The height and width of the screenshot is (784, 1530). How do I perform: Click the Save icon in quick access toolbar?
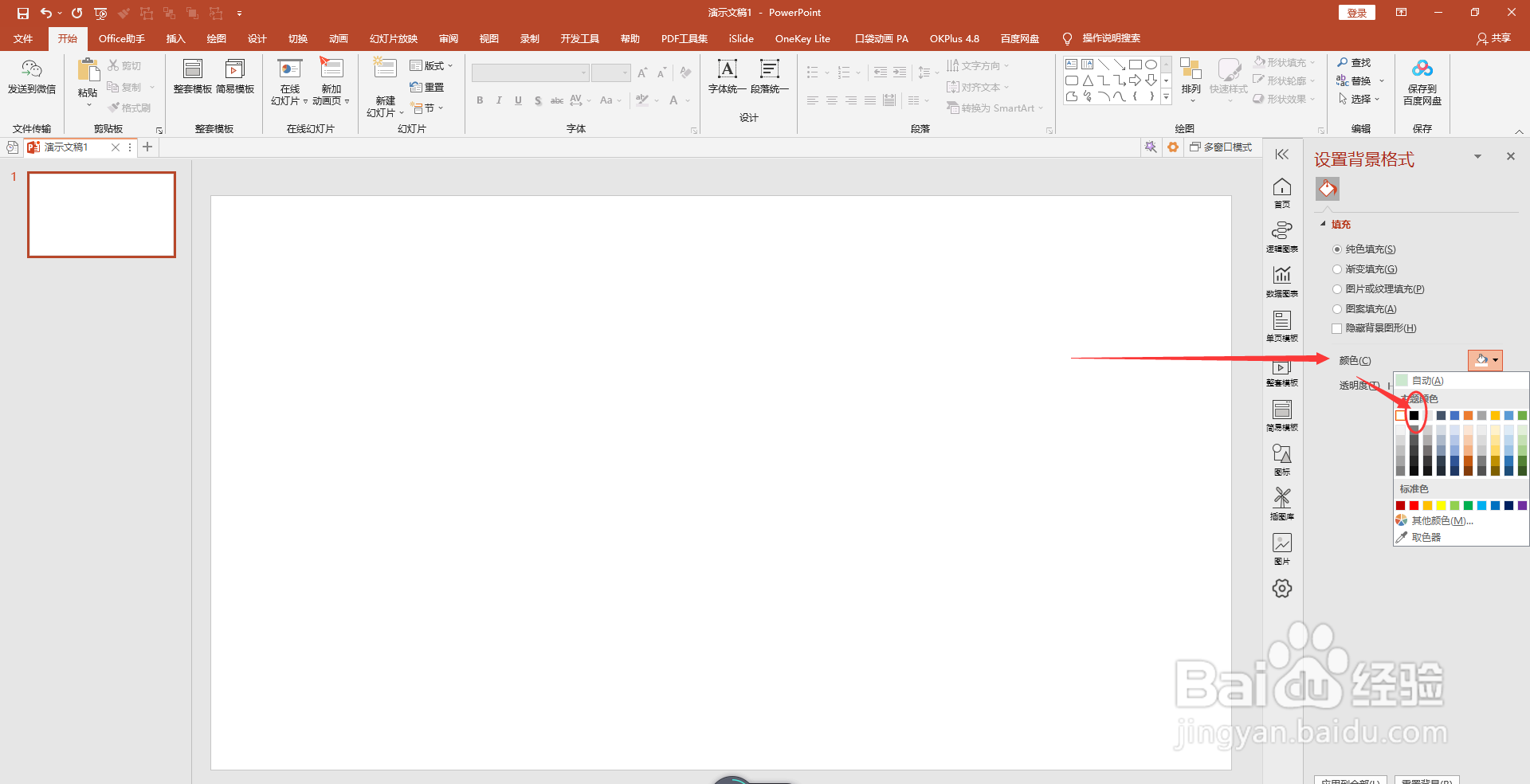pyautogui.click(x=23, y=13)
